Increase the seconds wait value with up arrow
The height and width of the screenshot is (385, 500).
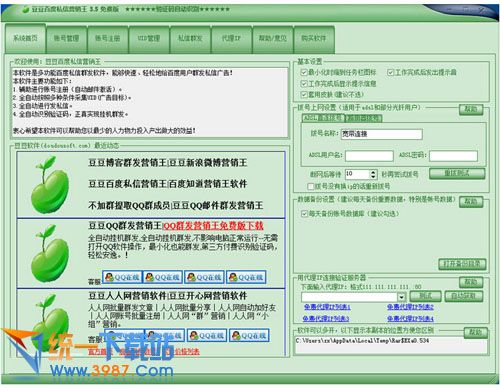pos(374,172)
